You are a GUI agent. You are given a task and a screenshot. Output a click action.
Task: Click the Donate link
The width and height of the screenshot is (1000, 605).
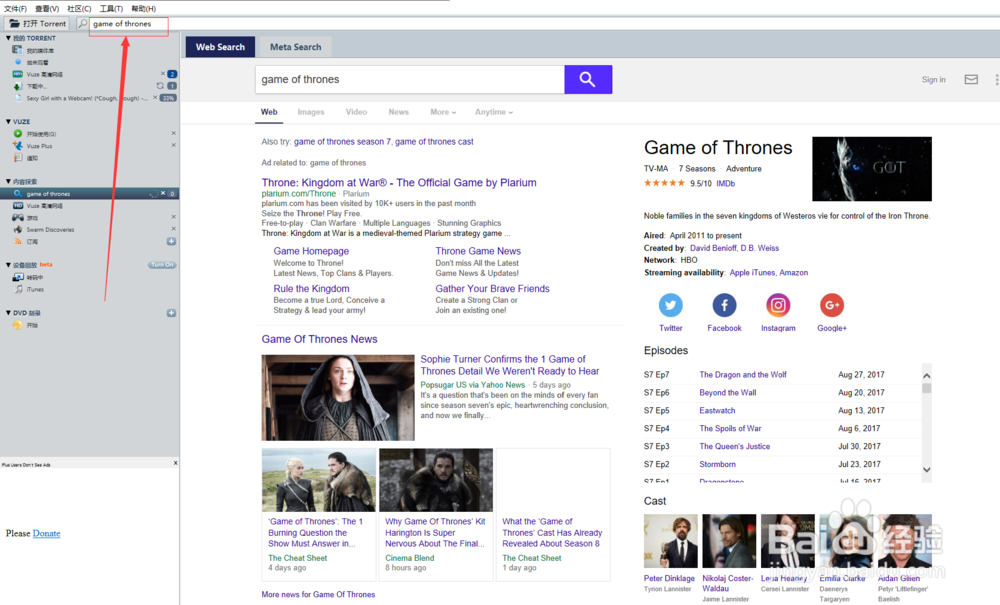47,534
